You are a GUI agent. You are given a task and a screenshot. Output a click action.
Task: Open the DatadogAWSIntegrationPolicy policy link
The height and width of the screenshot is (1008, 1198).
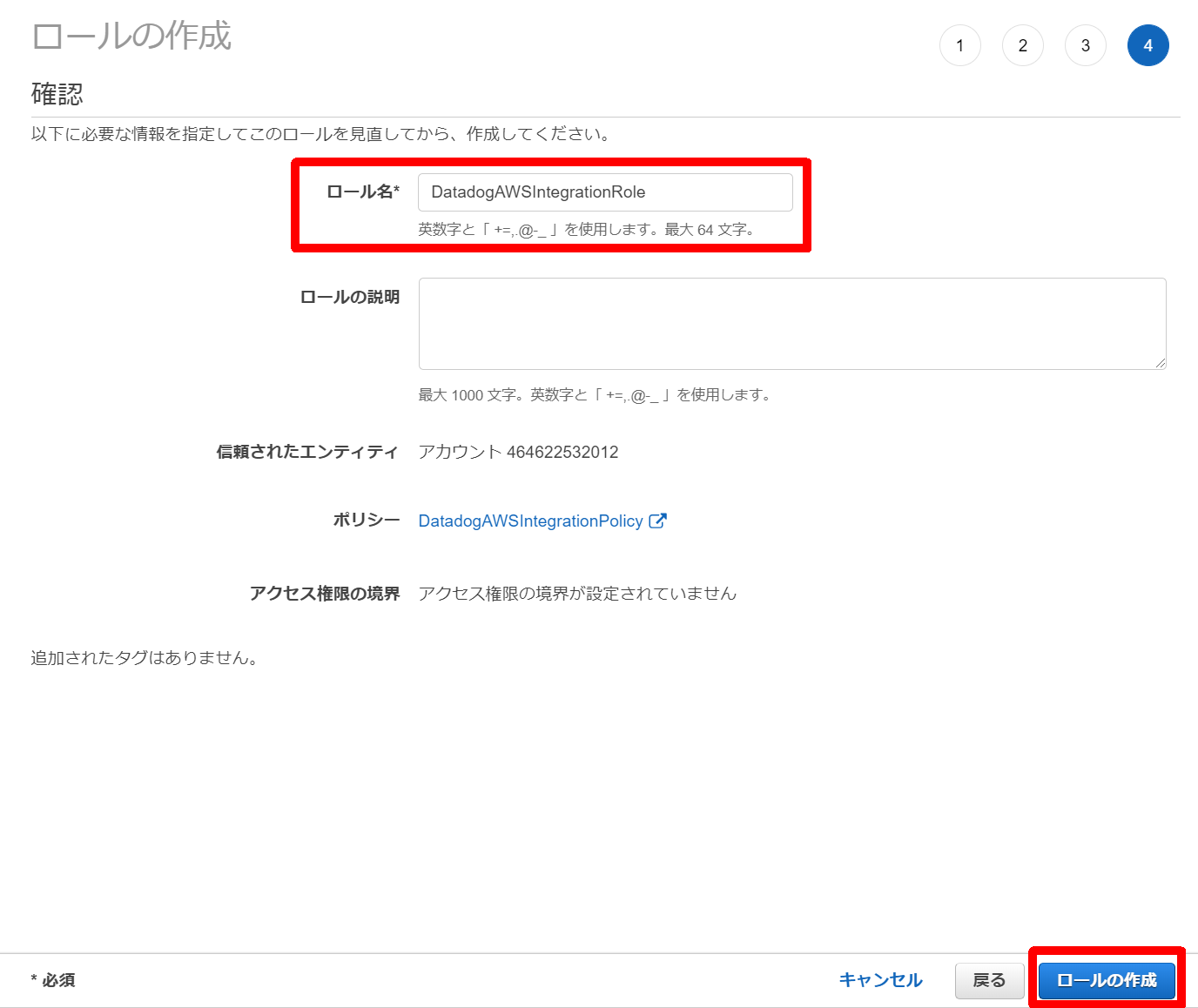pos(531,521)
